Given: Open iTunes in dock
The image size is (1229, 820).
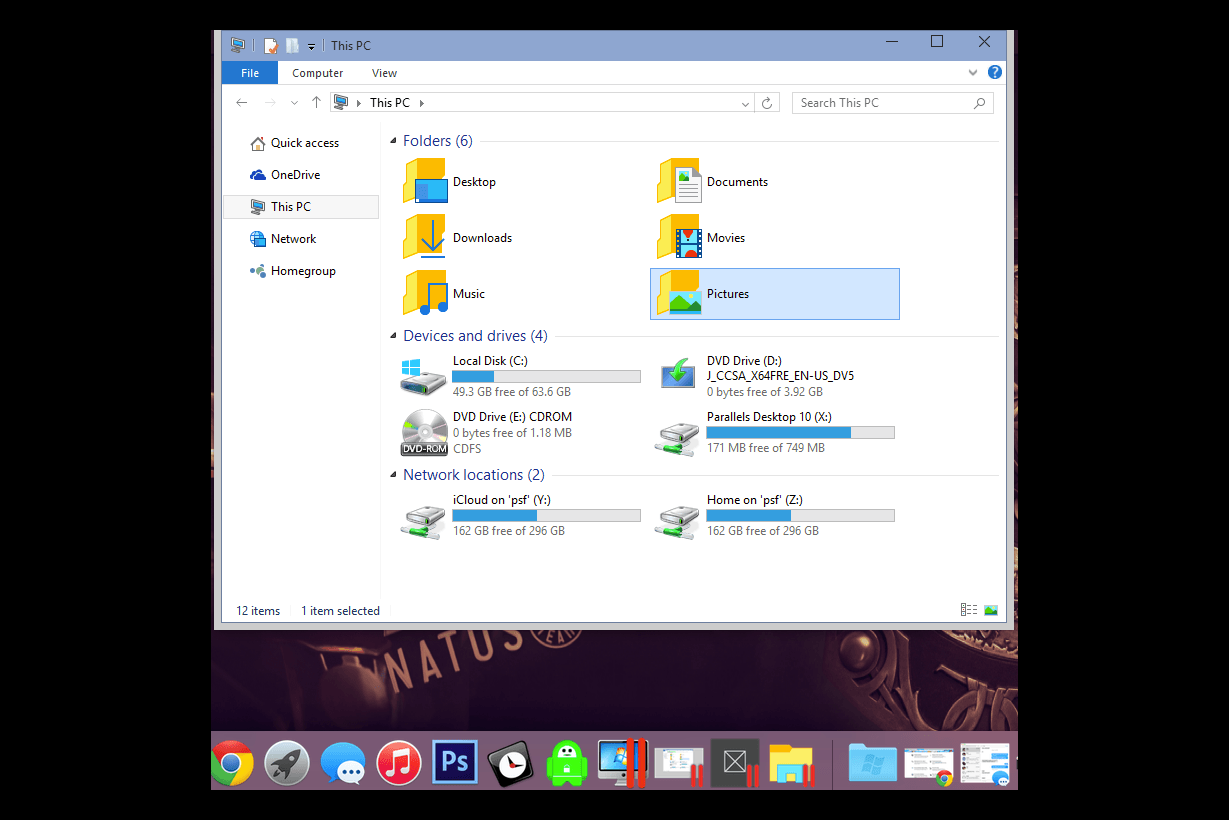Looking at the screenshot, I should click(x=399, y=765).
